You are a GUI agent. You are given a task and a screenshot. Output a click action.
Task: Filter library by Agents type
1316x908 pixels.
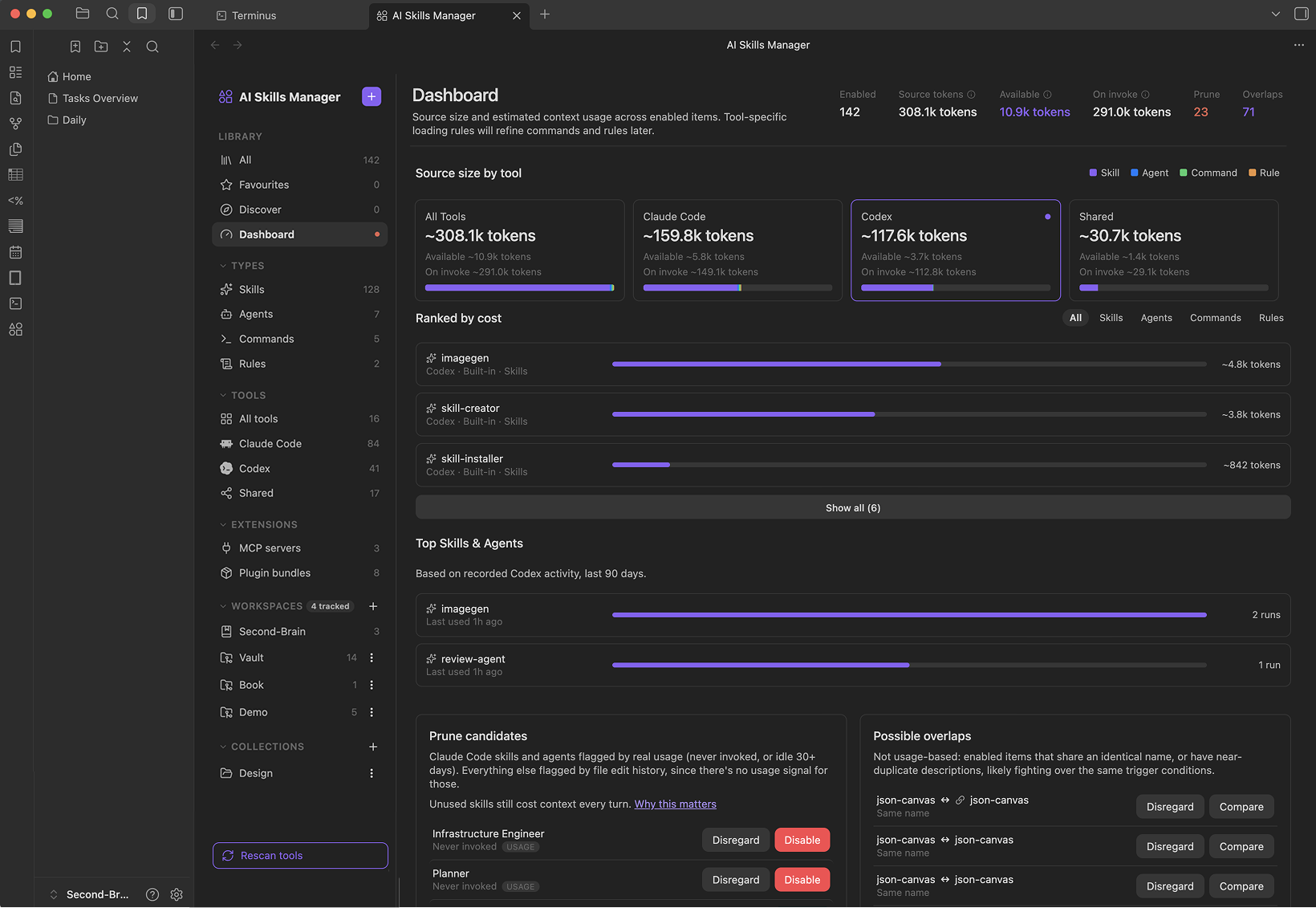(299, 314)
